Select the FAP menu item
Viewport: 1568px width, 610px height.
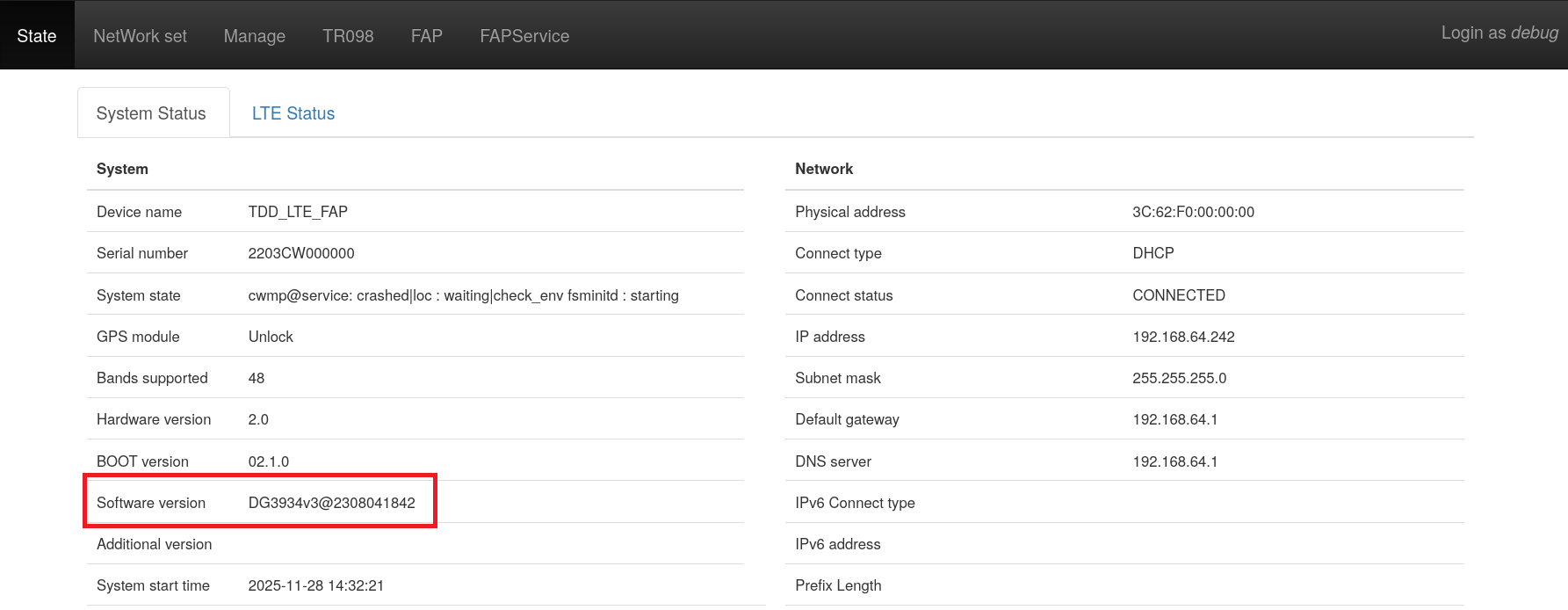(426, 36)
